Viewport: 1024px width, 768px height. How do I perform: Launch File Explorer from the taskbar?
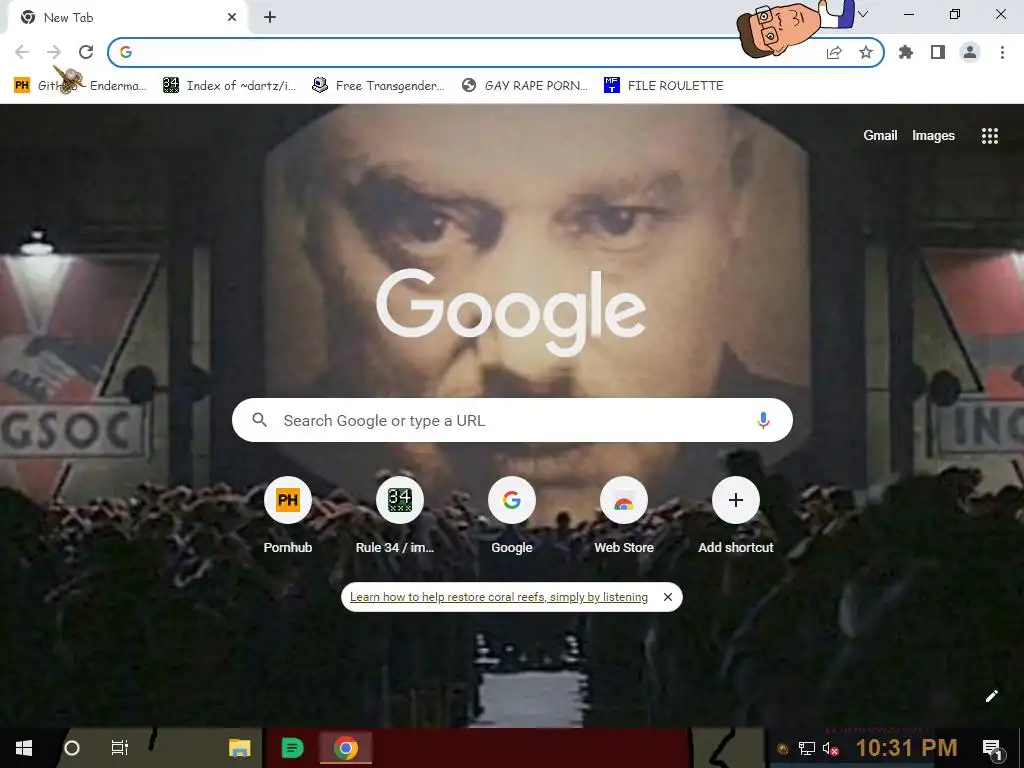(240, 748)
